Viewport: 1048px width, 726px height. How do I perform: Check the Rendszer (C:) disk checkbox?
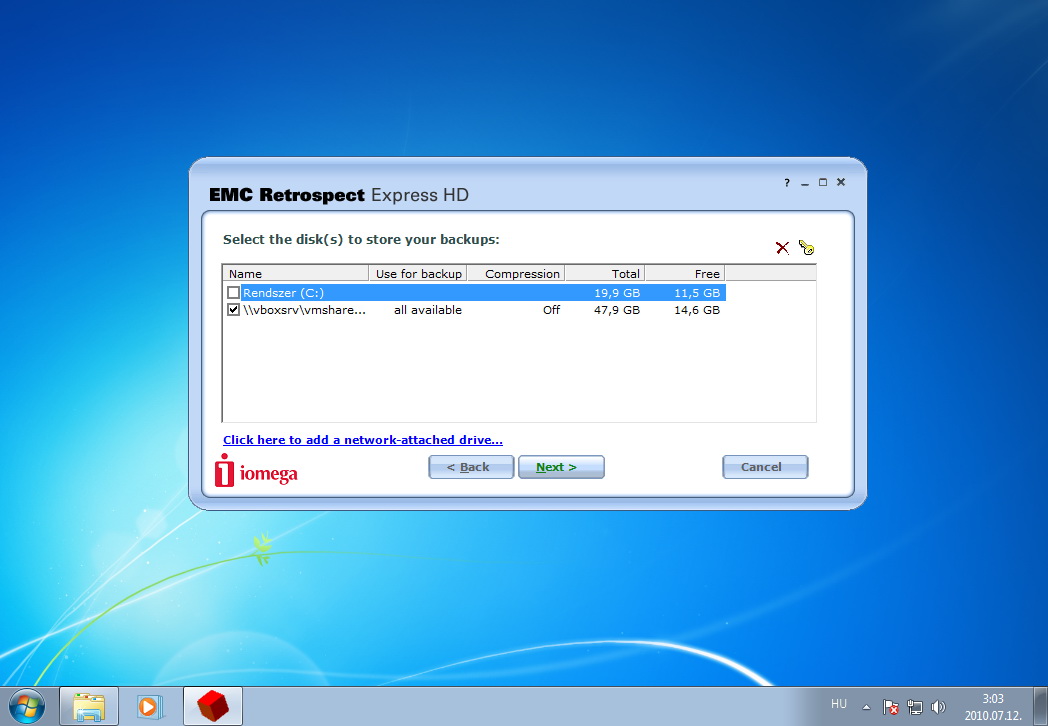pyautogui.click(x=234, y=293)
